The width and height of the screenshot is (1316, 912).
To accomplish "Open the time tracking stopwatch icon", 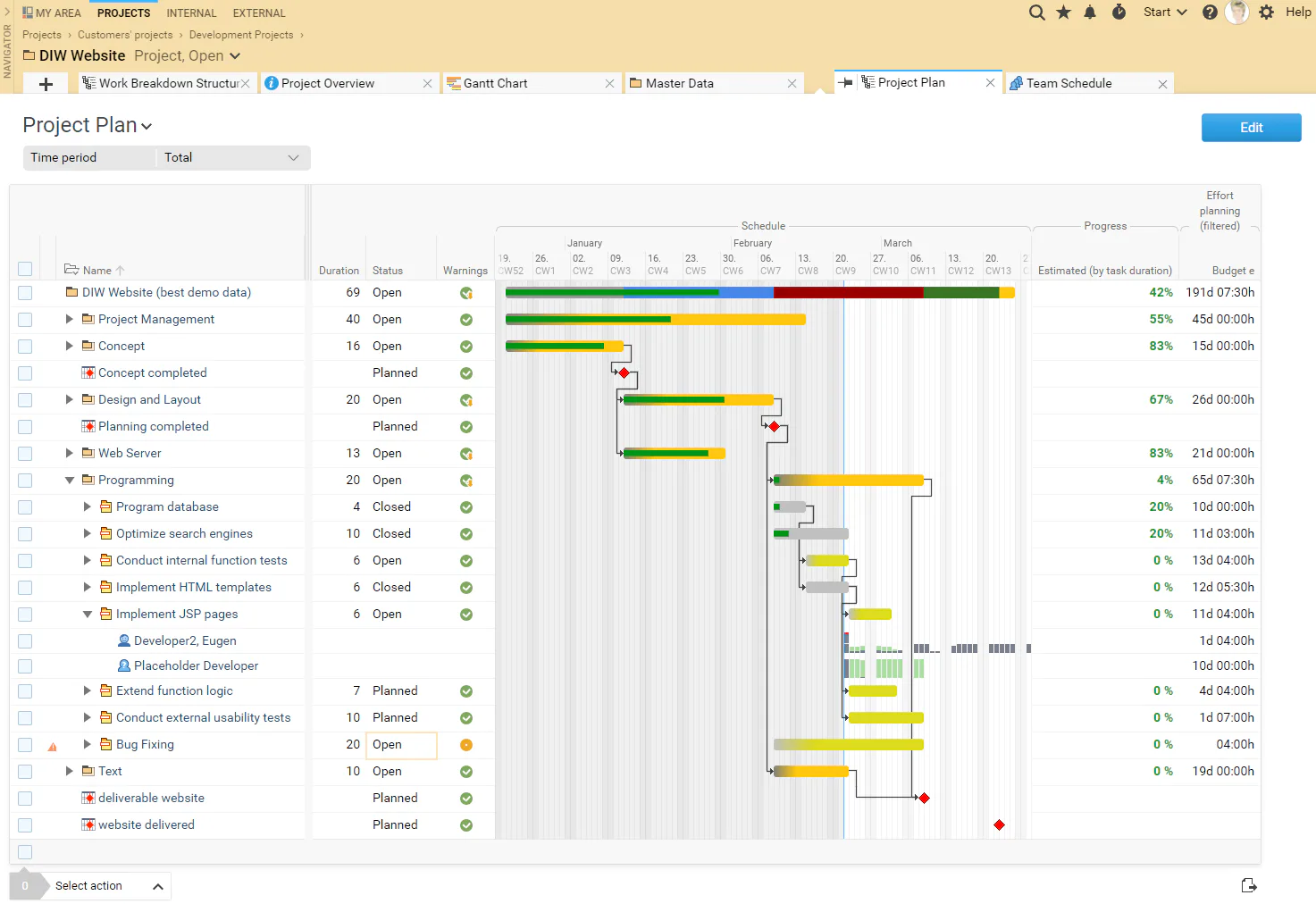I will point(1119,13).
